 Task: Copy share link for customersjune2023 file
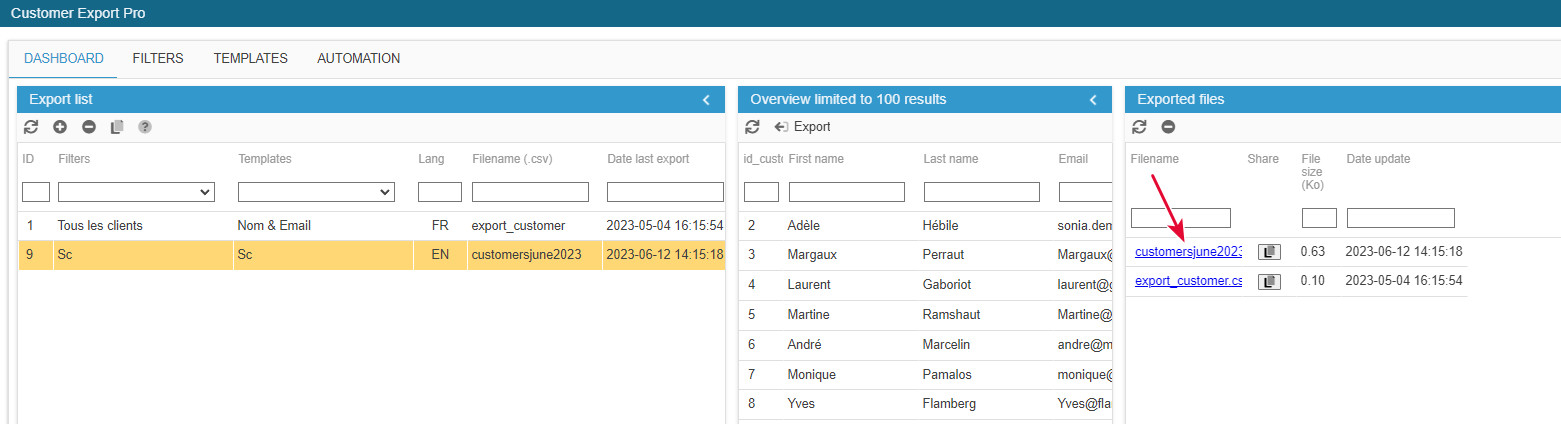click(x=1269, y=252)
